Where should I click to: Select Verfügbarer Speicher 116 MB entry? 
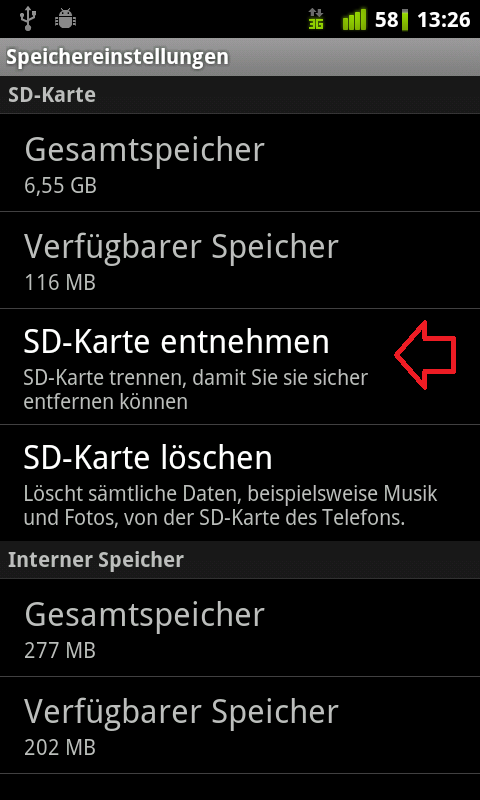[240, 260]
